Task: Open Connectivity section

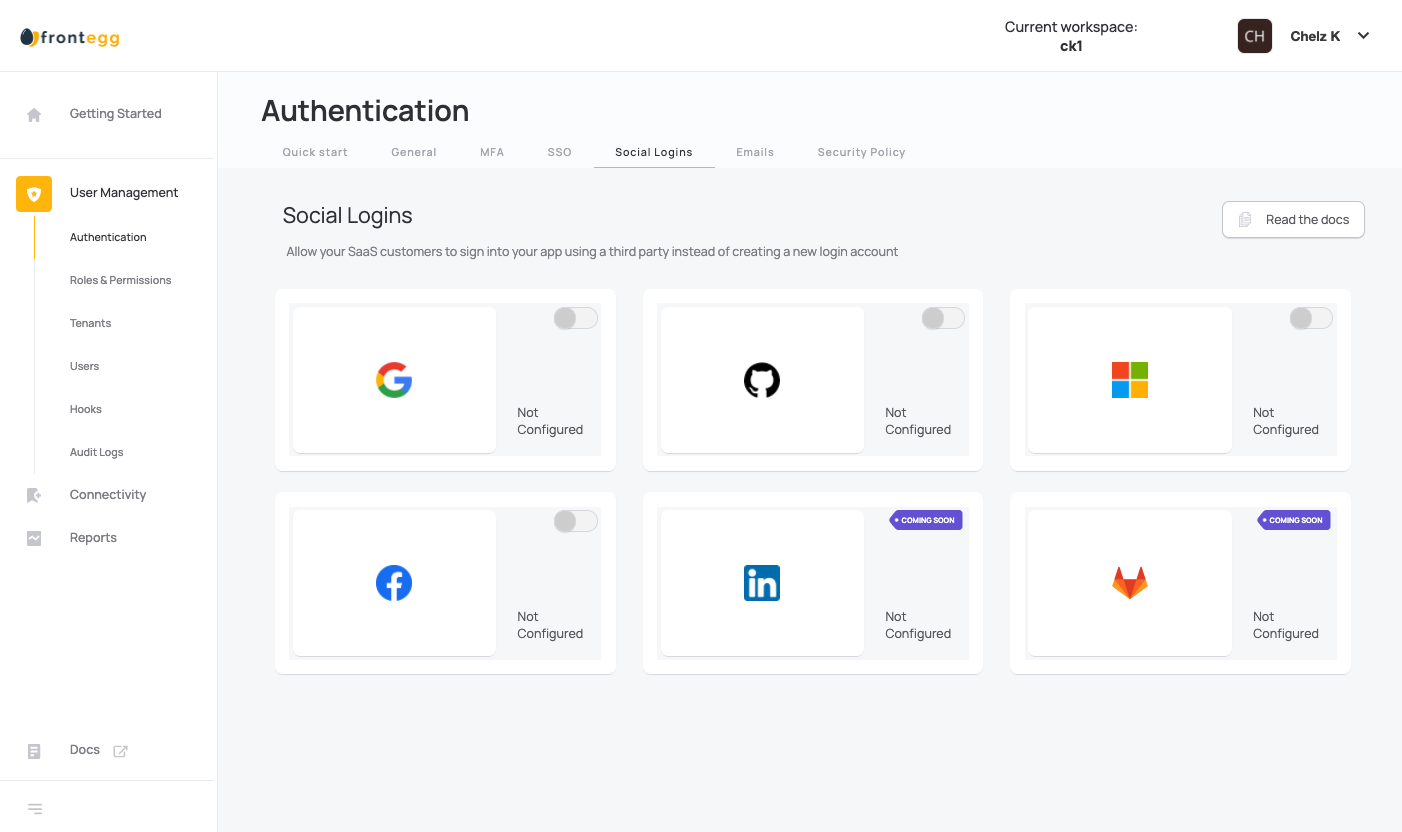Action: [108, 495]
